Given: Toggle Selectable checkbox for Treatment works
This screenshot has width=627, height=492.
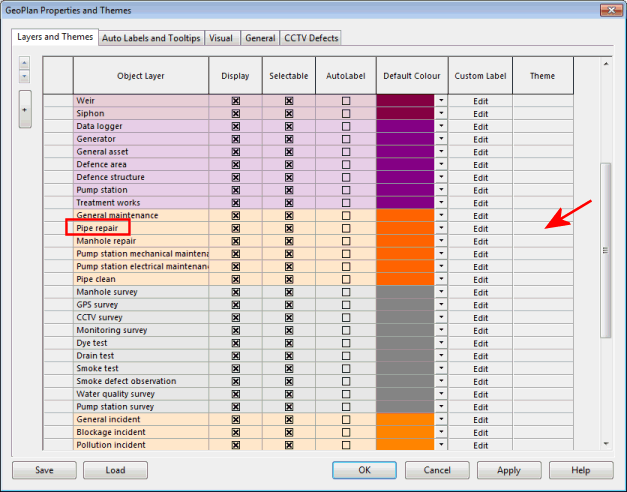Looking at the screenshot, I should pyautogui.click(x=289, y=203).
